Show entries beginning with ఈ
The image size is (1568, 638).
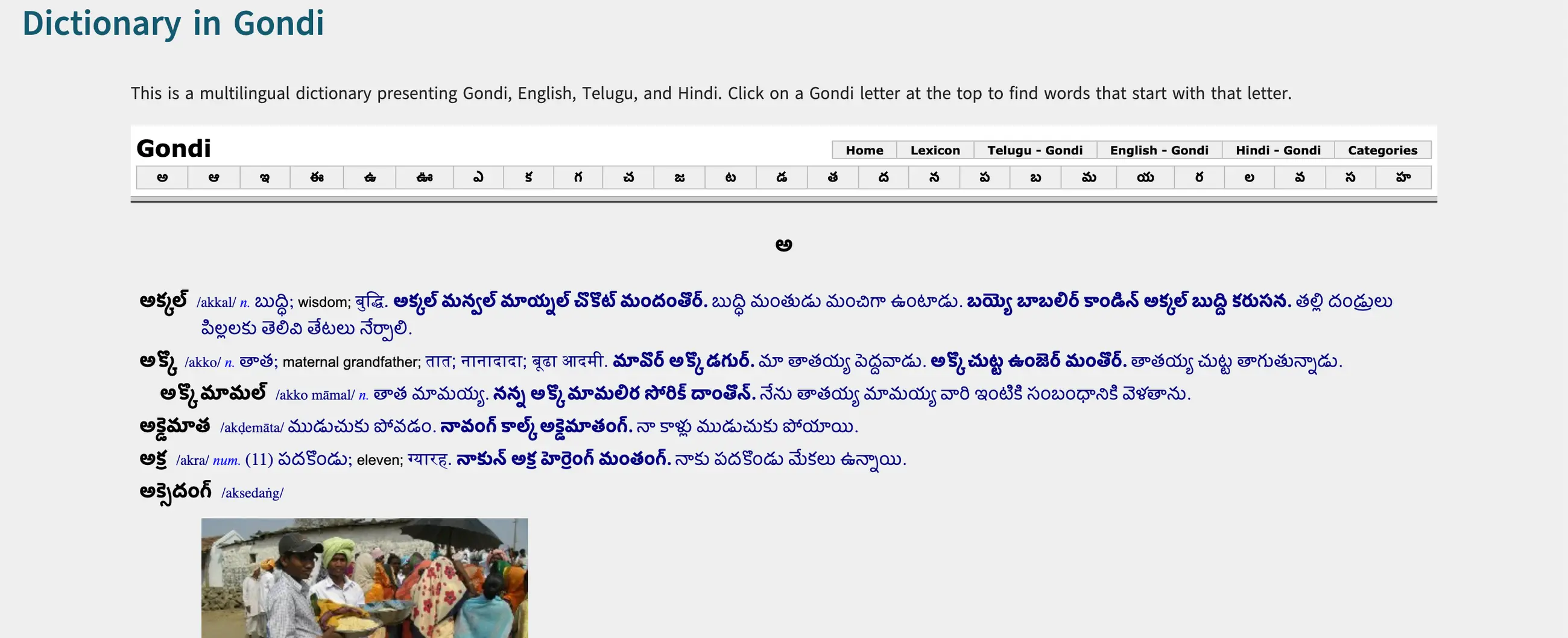(317, 178)
